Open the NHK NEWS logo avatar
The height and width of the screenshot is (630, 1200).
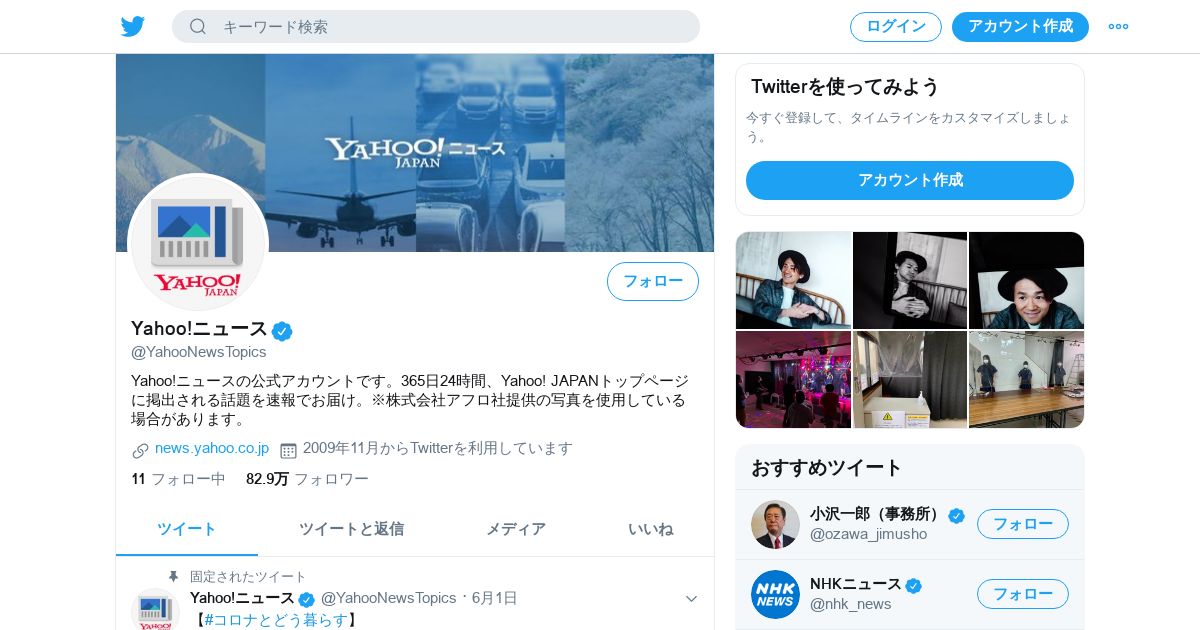pos(775,594)
